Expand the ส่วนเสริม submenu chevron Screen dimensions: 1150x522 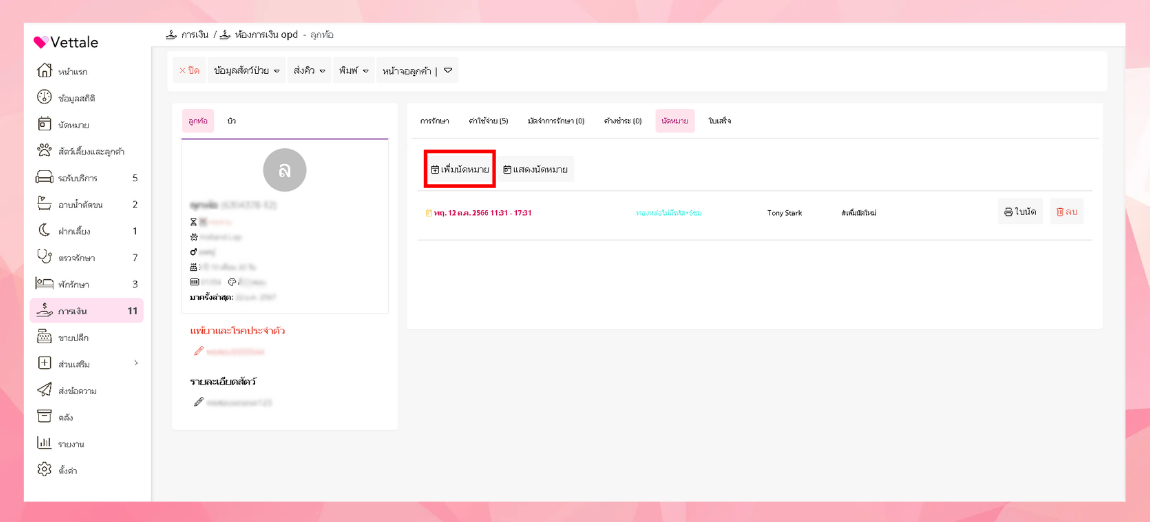(x=136, y=364)
